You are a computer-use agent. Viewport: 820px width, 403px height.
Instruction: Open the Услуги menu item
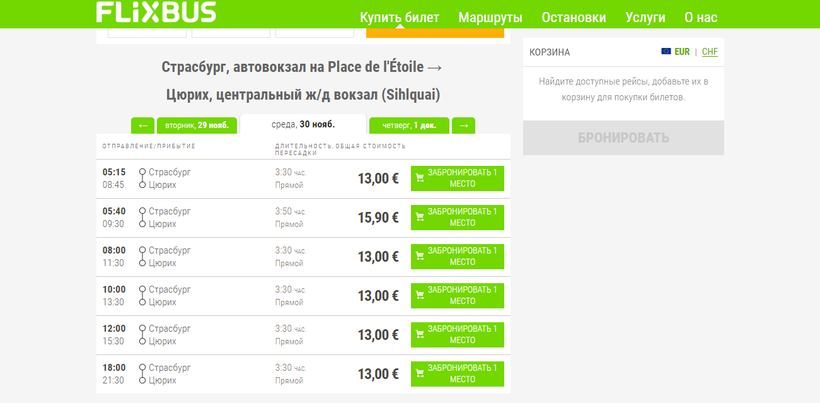pyautogui.click(x=645, y=18)
